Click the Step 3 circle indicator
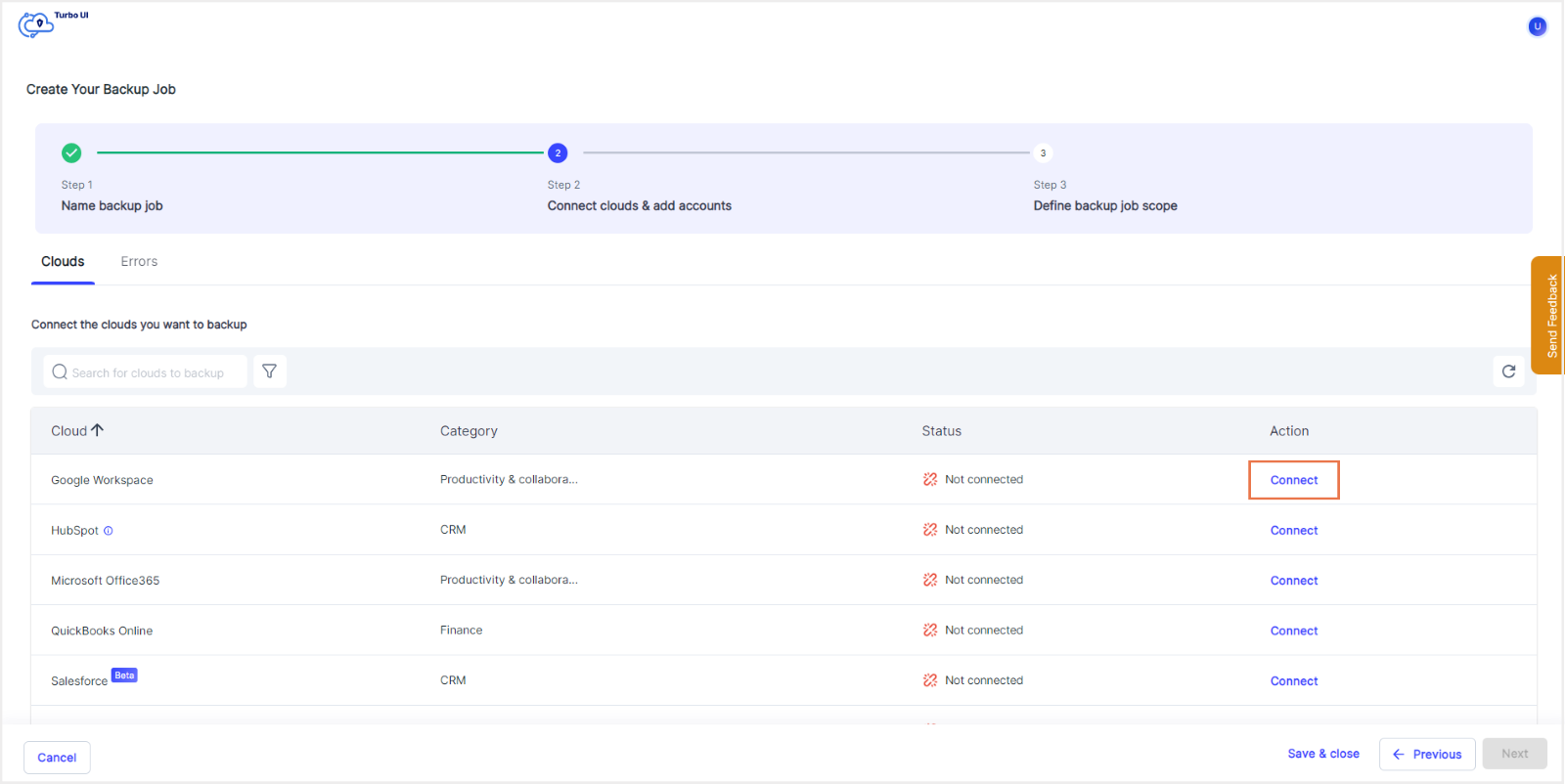 1044,152
